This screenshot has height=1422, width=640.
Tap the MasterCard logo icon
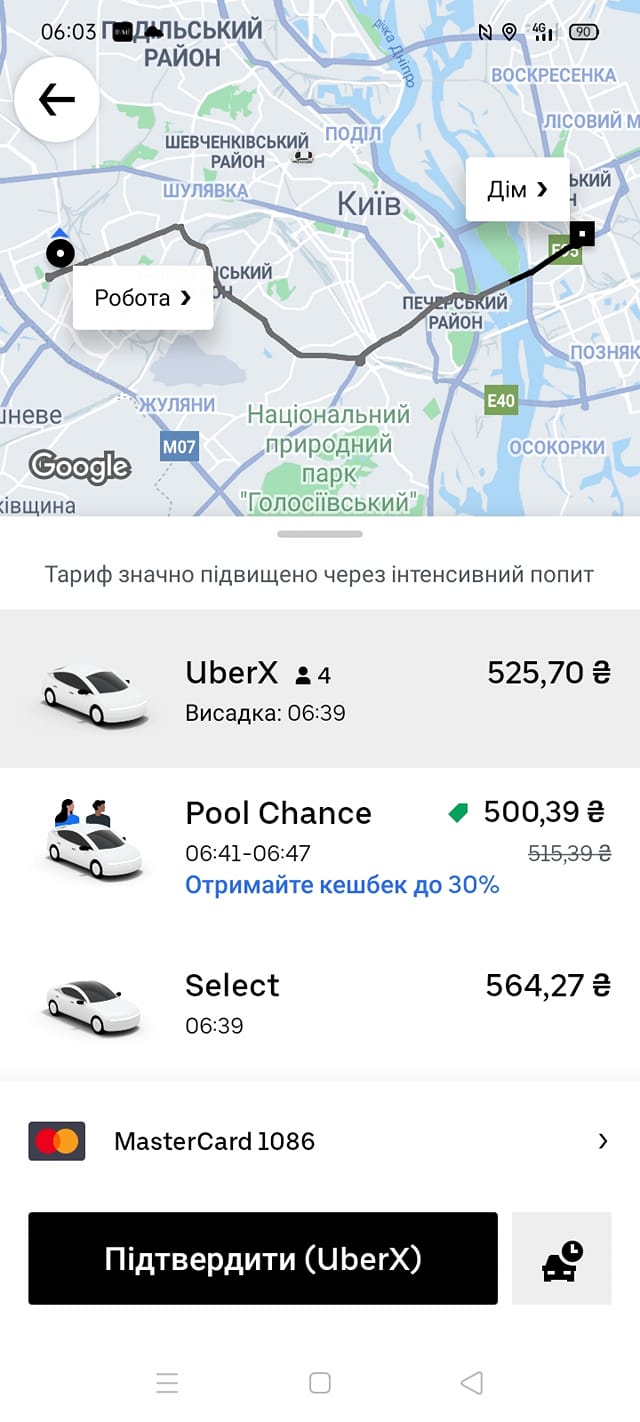(57, 1141)
